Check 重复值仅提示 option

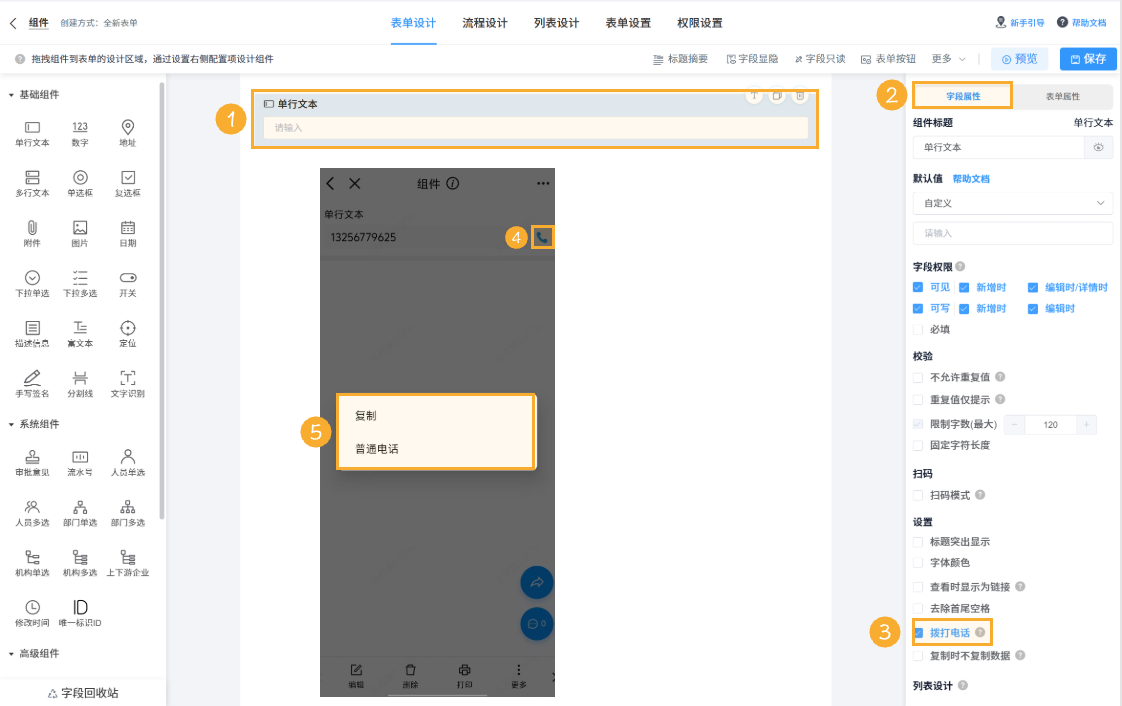pos(918,400)
